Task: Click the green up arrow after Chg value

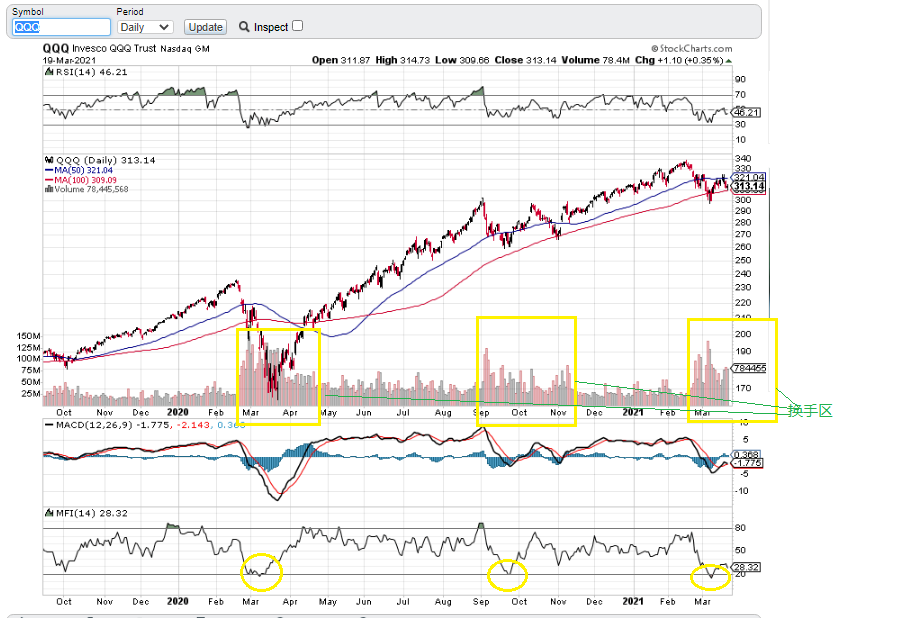Action: point(728,60)
